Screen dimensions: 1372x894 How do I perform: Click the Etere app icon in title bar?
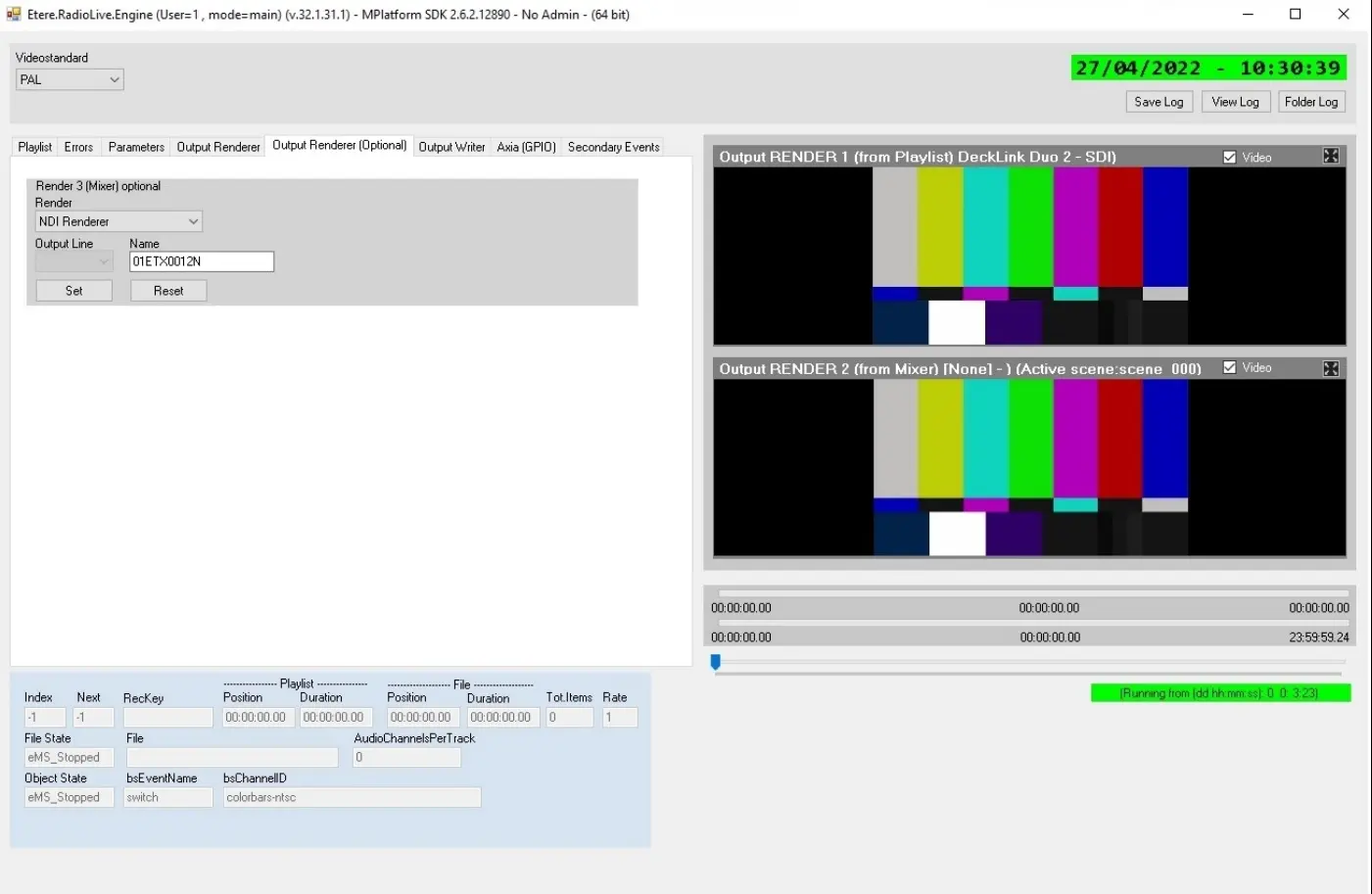coord(14,14)
